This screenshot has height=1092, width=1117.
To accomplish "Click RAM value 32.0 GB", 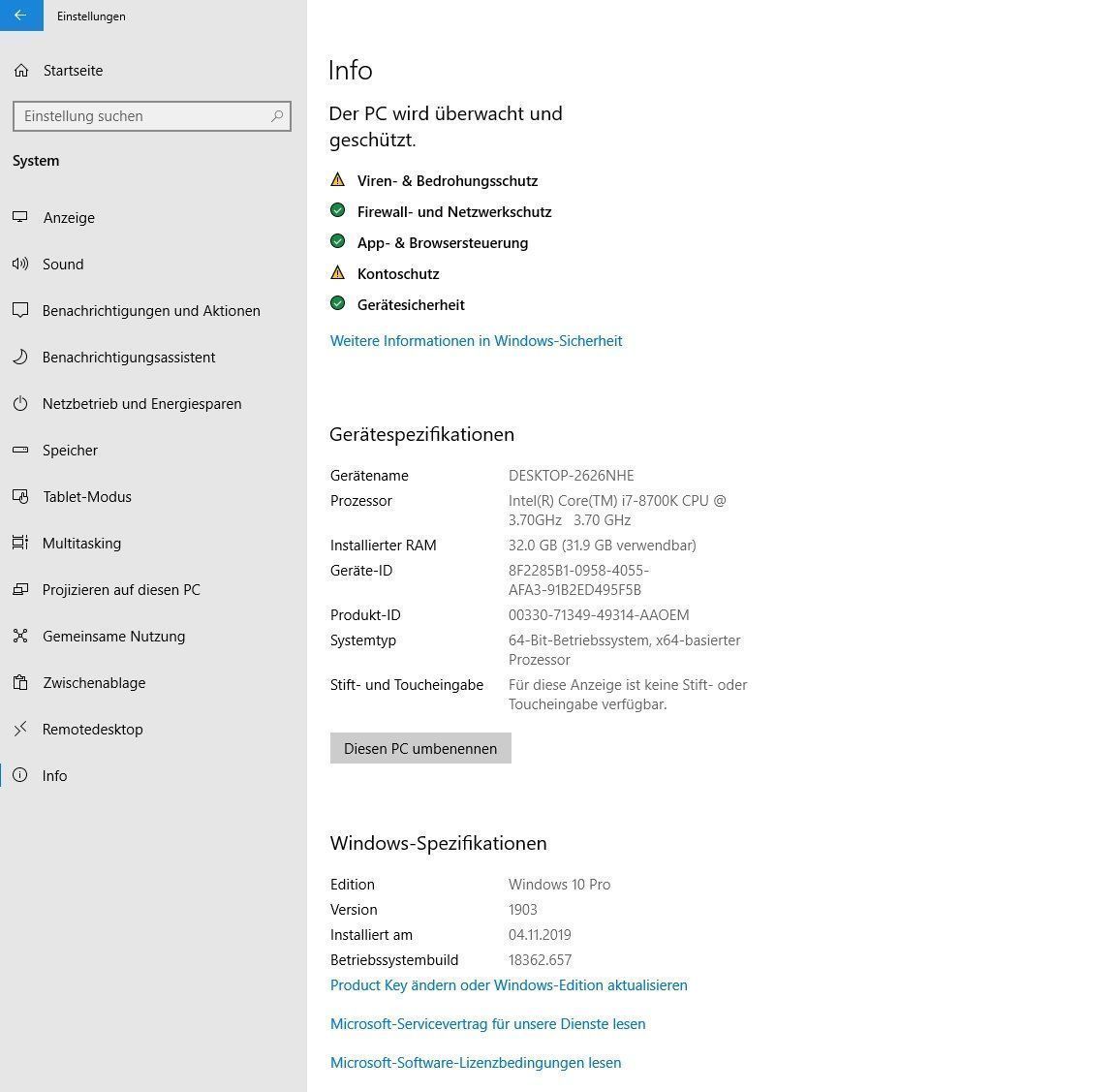I will coord(602,545).
